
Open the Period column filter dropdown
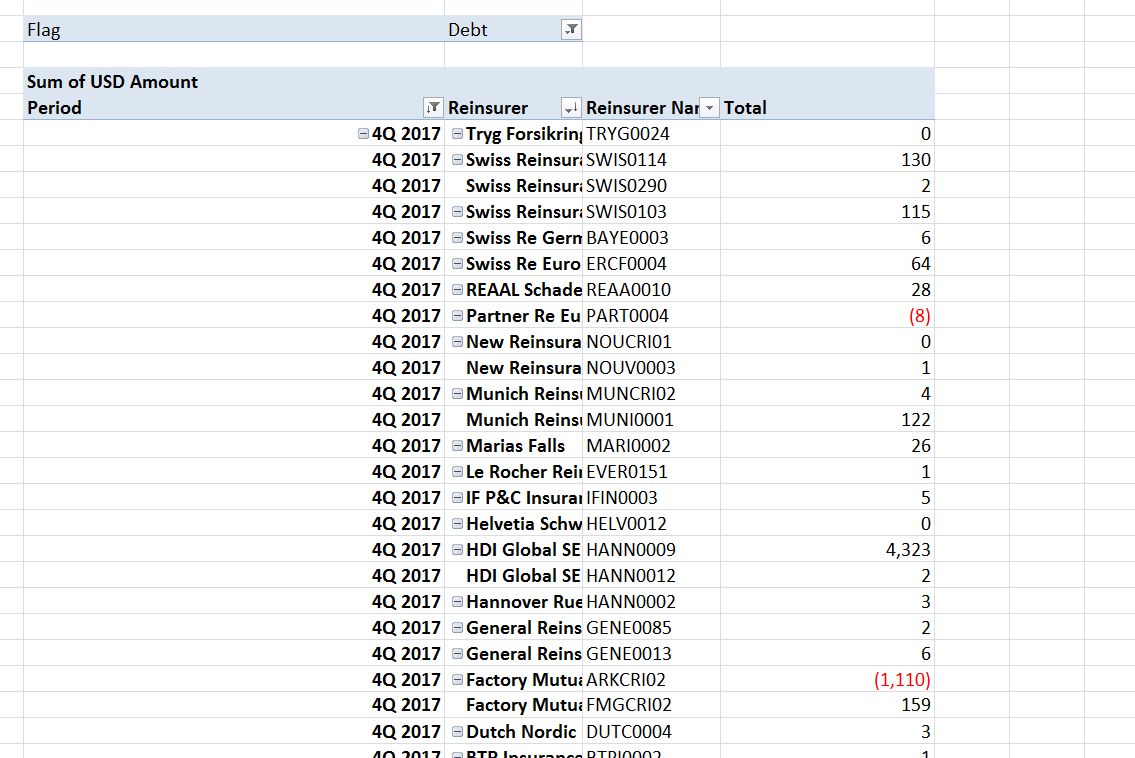(433, 108)
